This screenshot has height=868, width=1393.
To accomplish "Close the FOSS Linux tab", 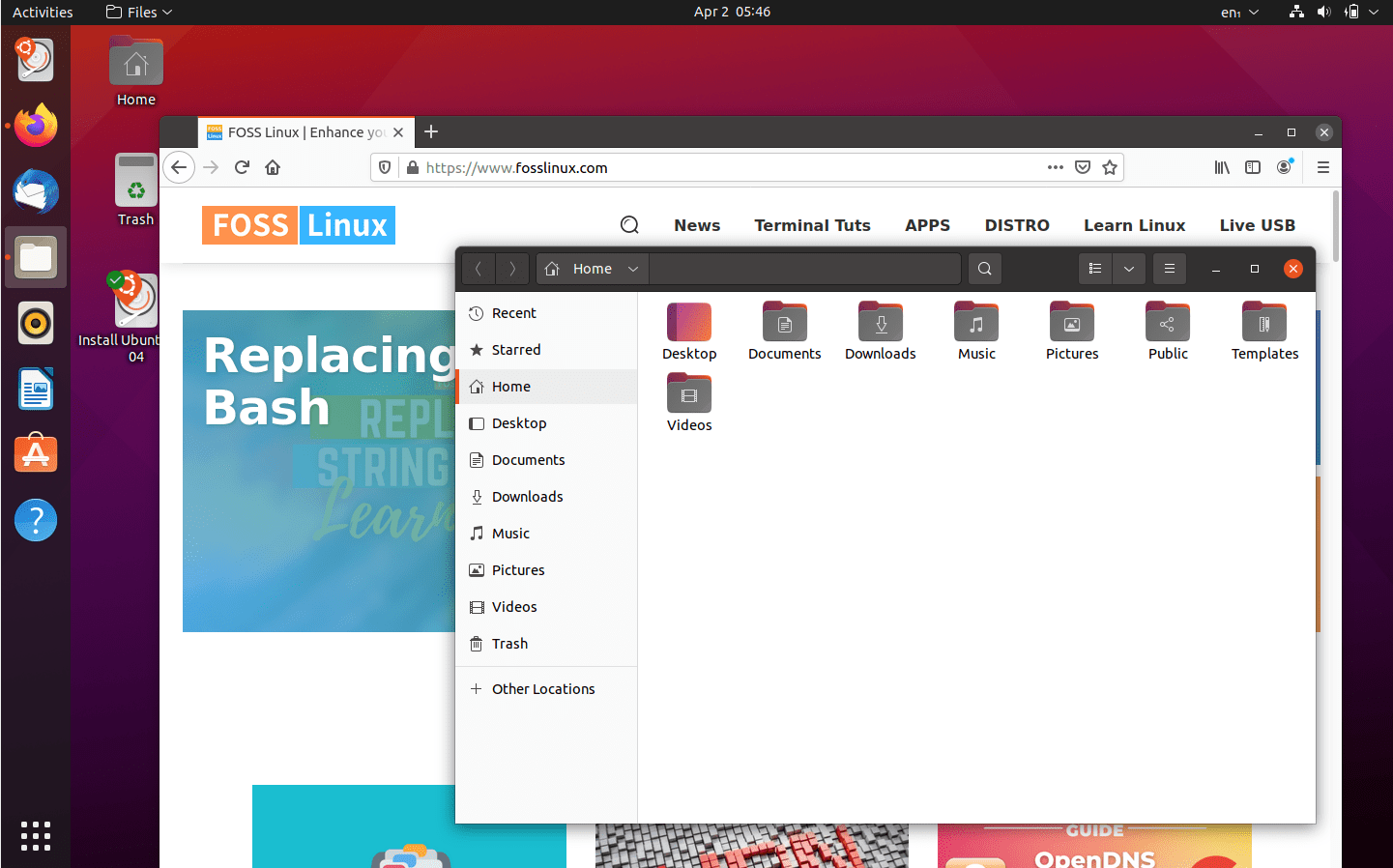I will coord(398,132).
